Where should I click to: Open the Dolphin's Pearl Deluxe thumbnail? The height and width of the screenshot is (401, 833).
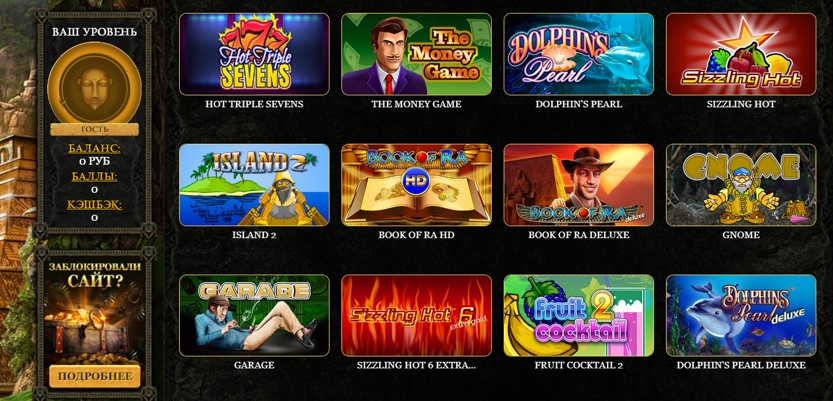click(x=741, y=315)
